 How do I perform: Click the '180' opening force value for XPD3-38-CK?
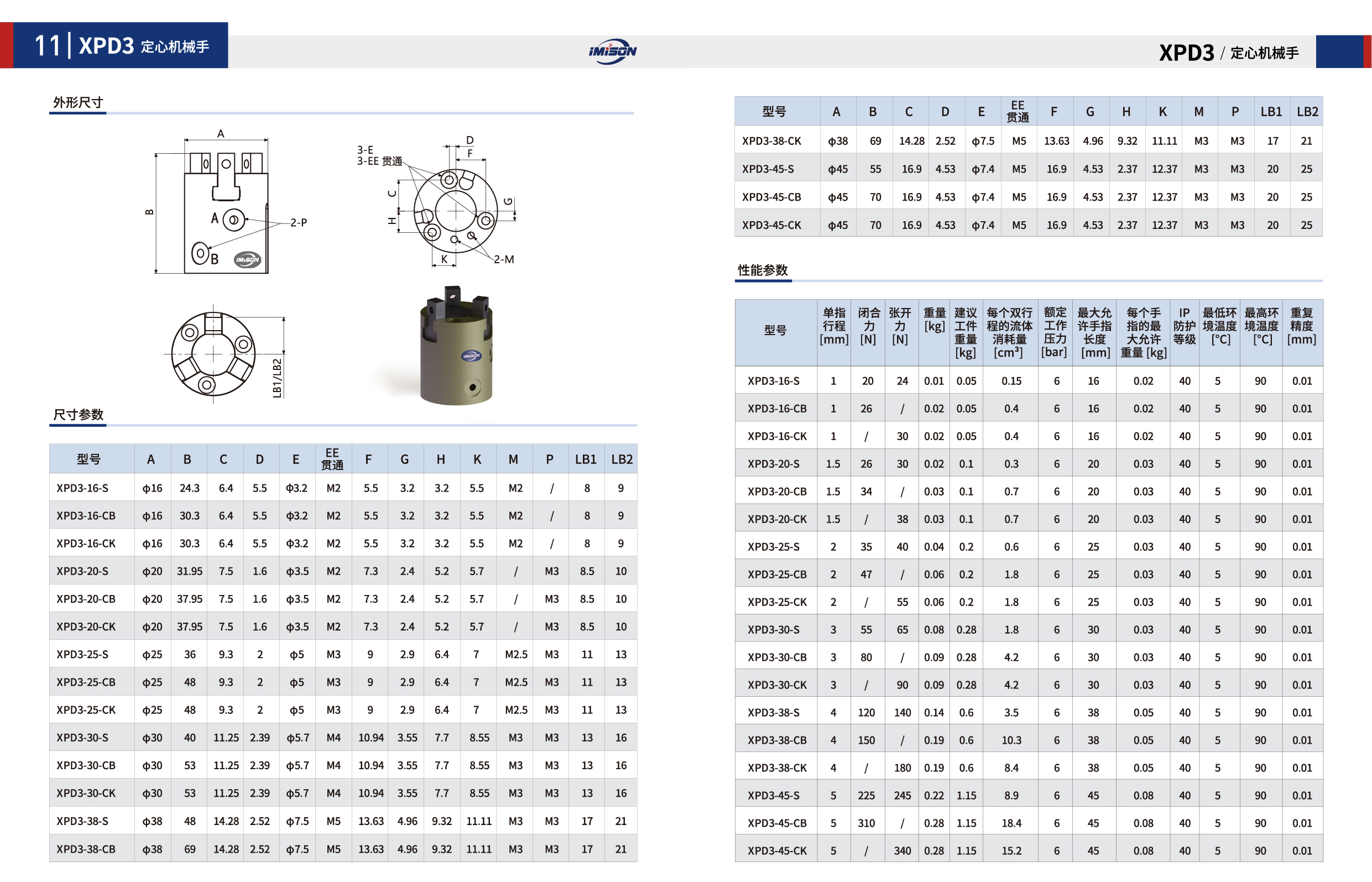[902, 768]
